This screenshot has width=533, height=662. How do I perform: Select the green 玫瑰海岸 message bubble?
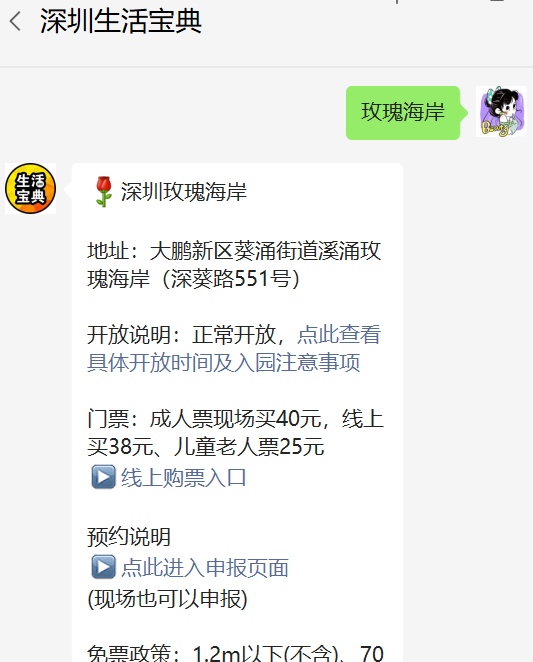[x=403, y=113]
